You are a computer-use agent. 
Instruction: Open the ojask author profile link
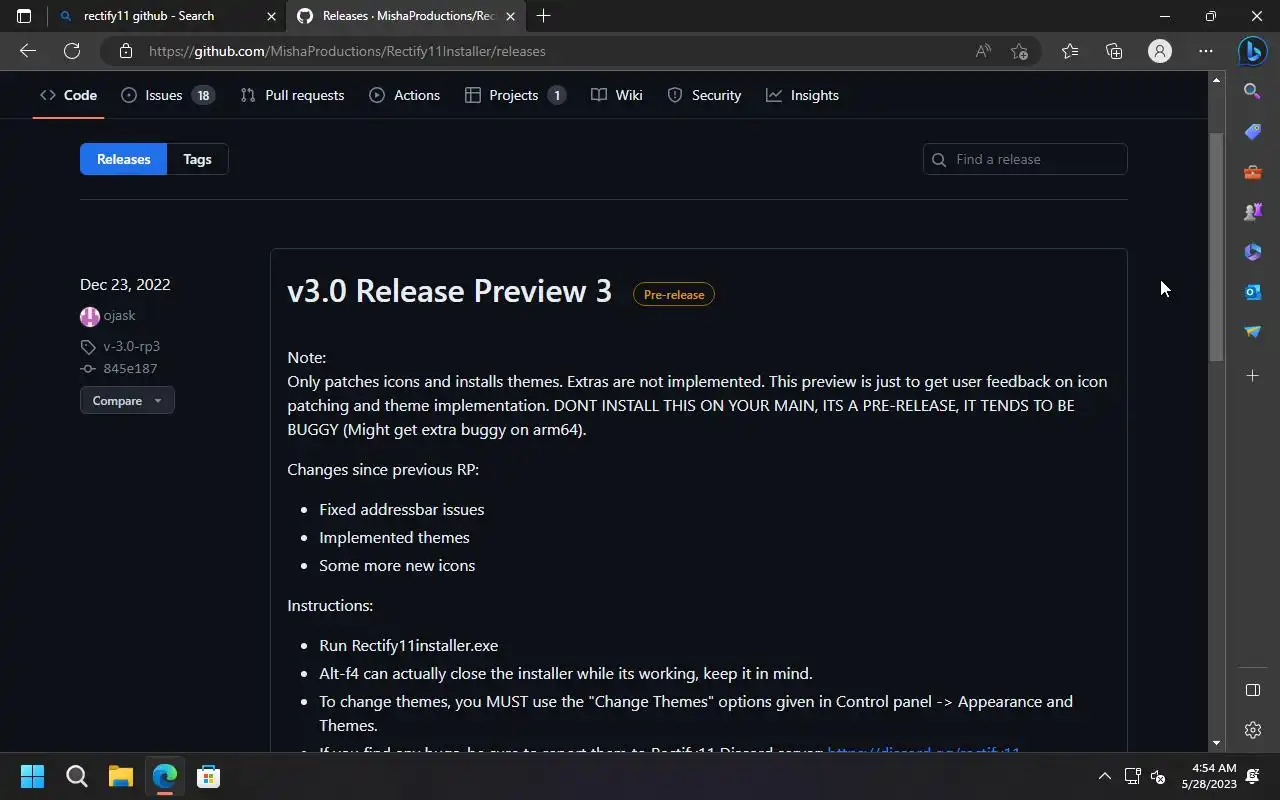[x=119, y=316]
